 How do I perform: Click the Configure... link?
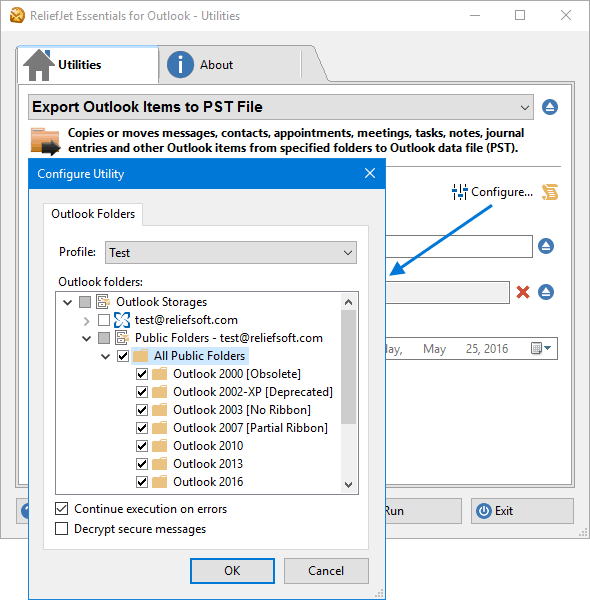[502, 192]
